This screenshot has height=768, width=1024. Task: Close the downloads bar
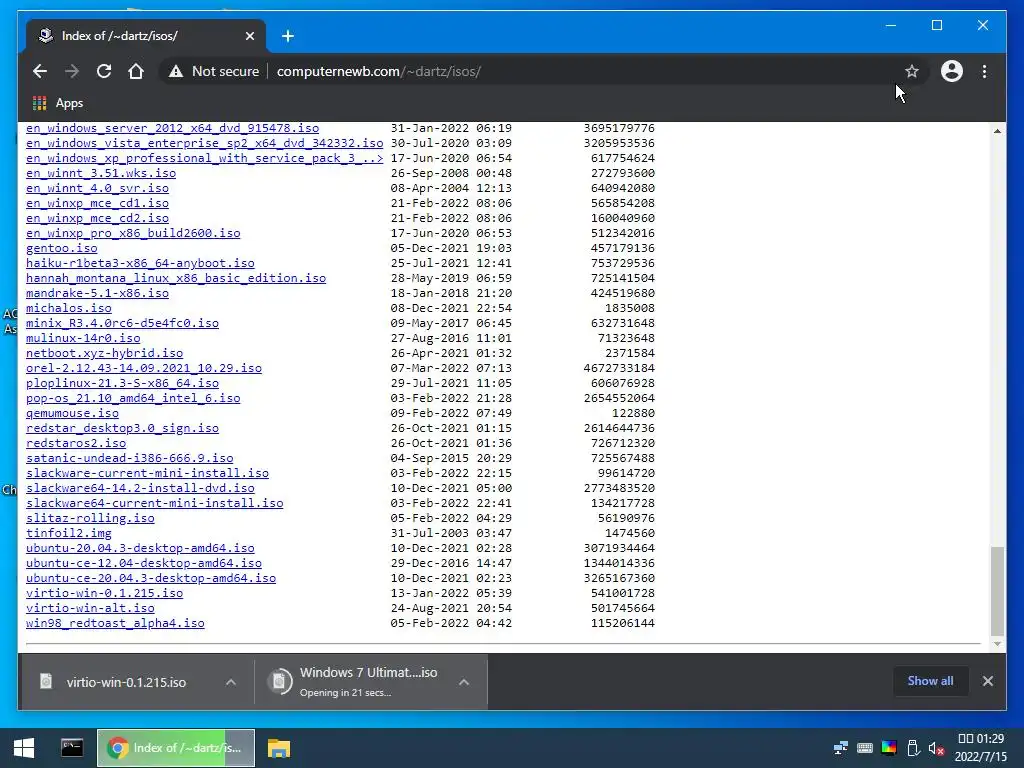point(987,681)
